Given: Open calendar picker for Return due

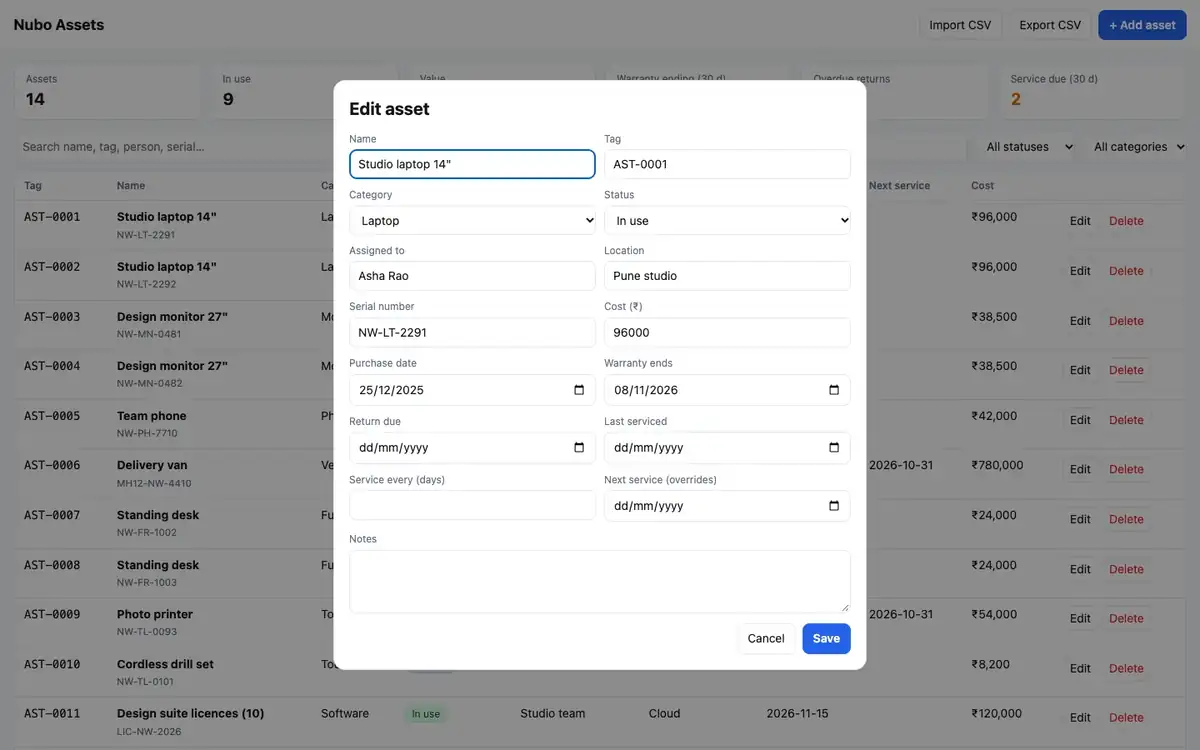Looking at the screenshot, I should 579,448.
